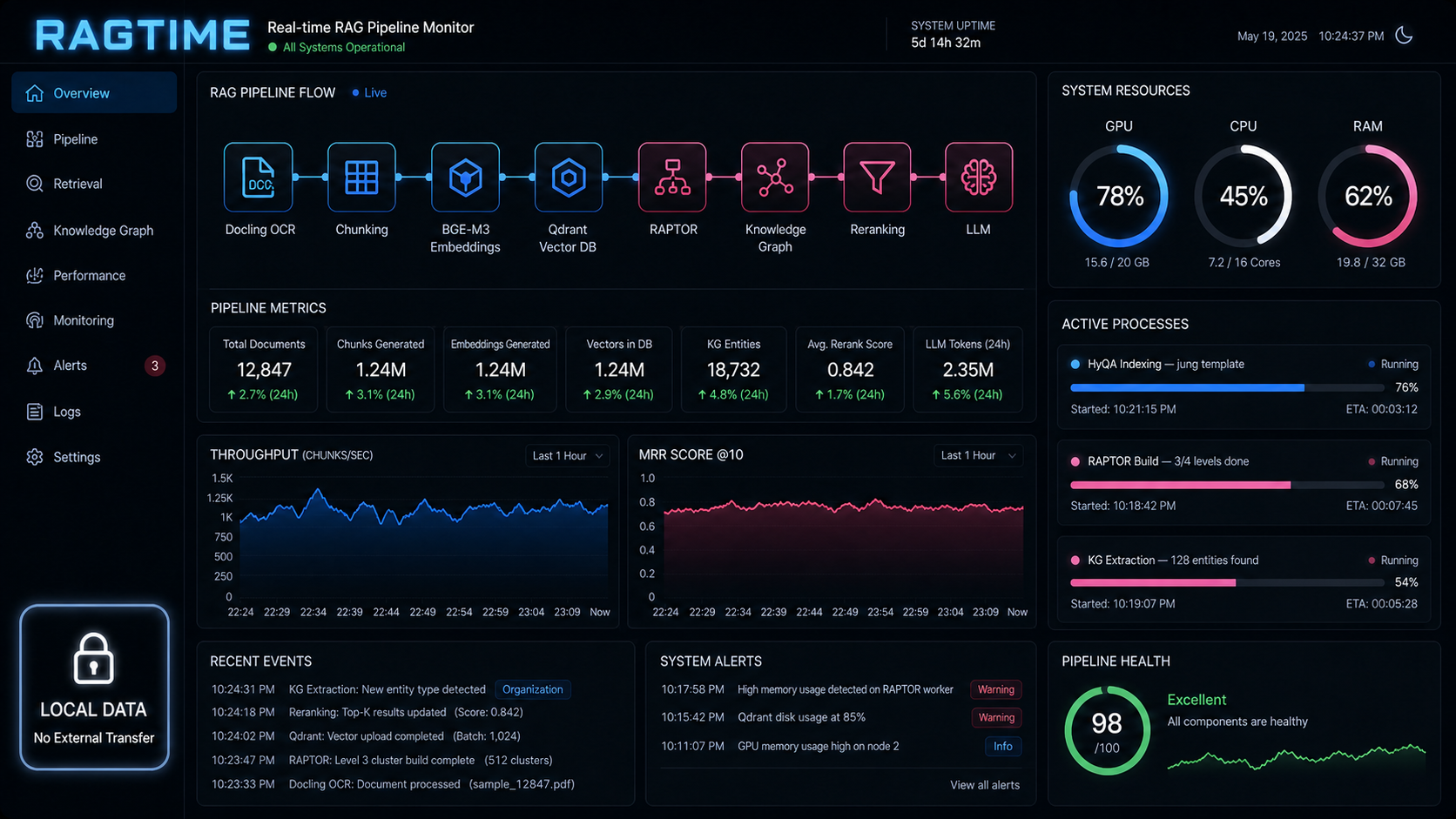Image resolution: width=1456 pixels, height=819 pixels.
Task: Click the Pipeline sidebar icon
Action: [35, 139]
